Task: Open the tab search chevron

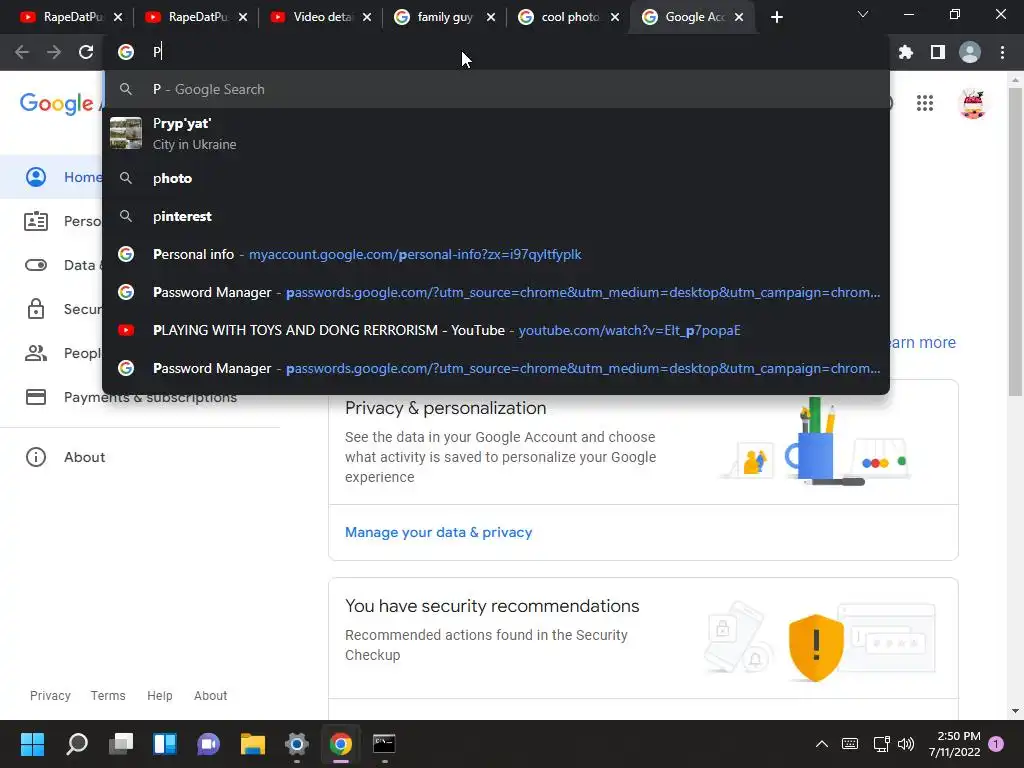Action: point(863,14)
